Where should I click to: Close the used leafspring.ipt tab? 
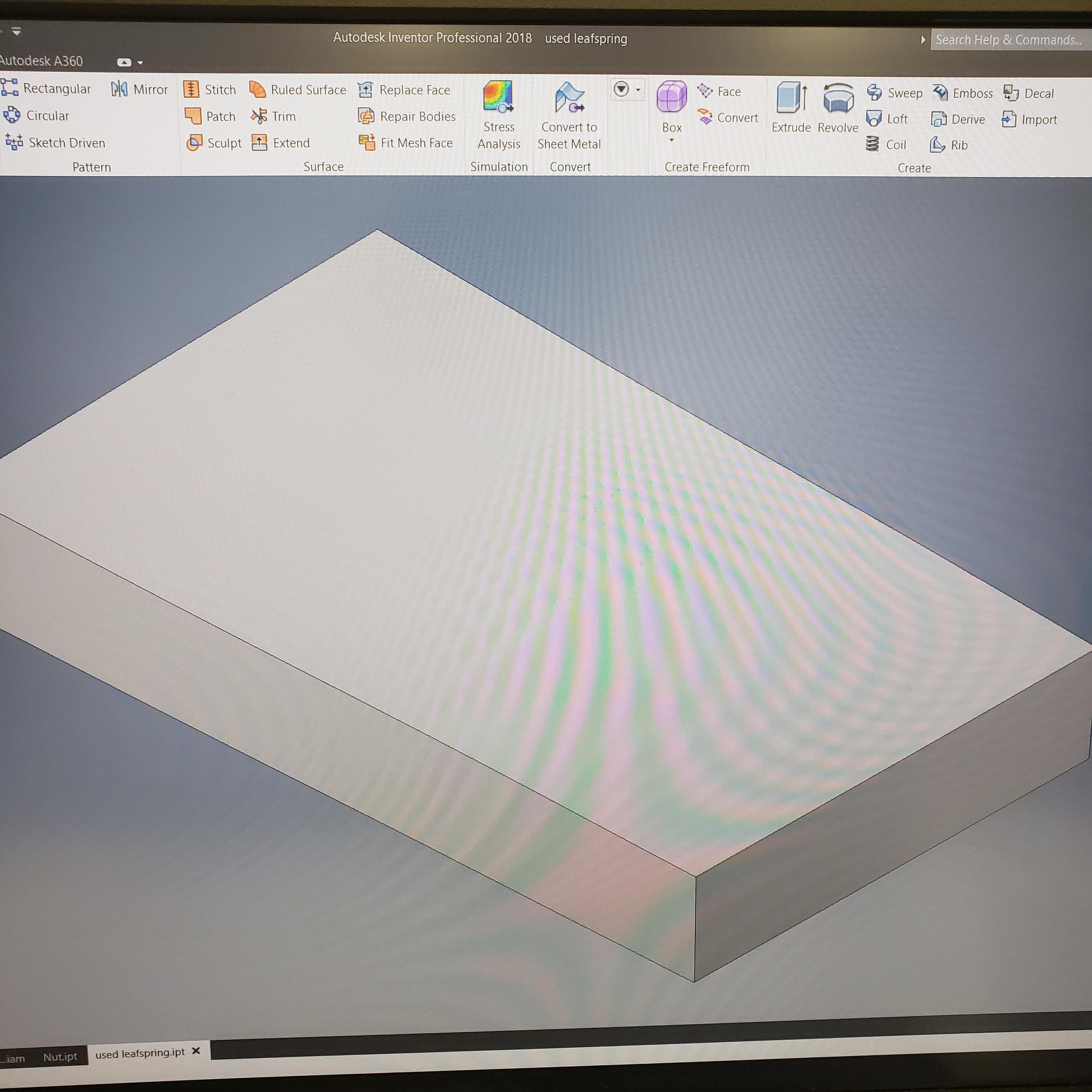pos(196,1051)
